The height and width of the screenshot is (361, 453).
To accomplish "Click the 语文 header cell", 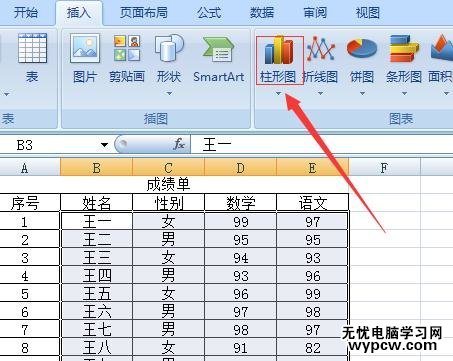I will pos(312,203).
